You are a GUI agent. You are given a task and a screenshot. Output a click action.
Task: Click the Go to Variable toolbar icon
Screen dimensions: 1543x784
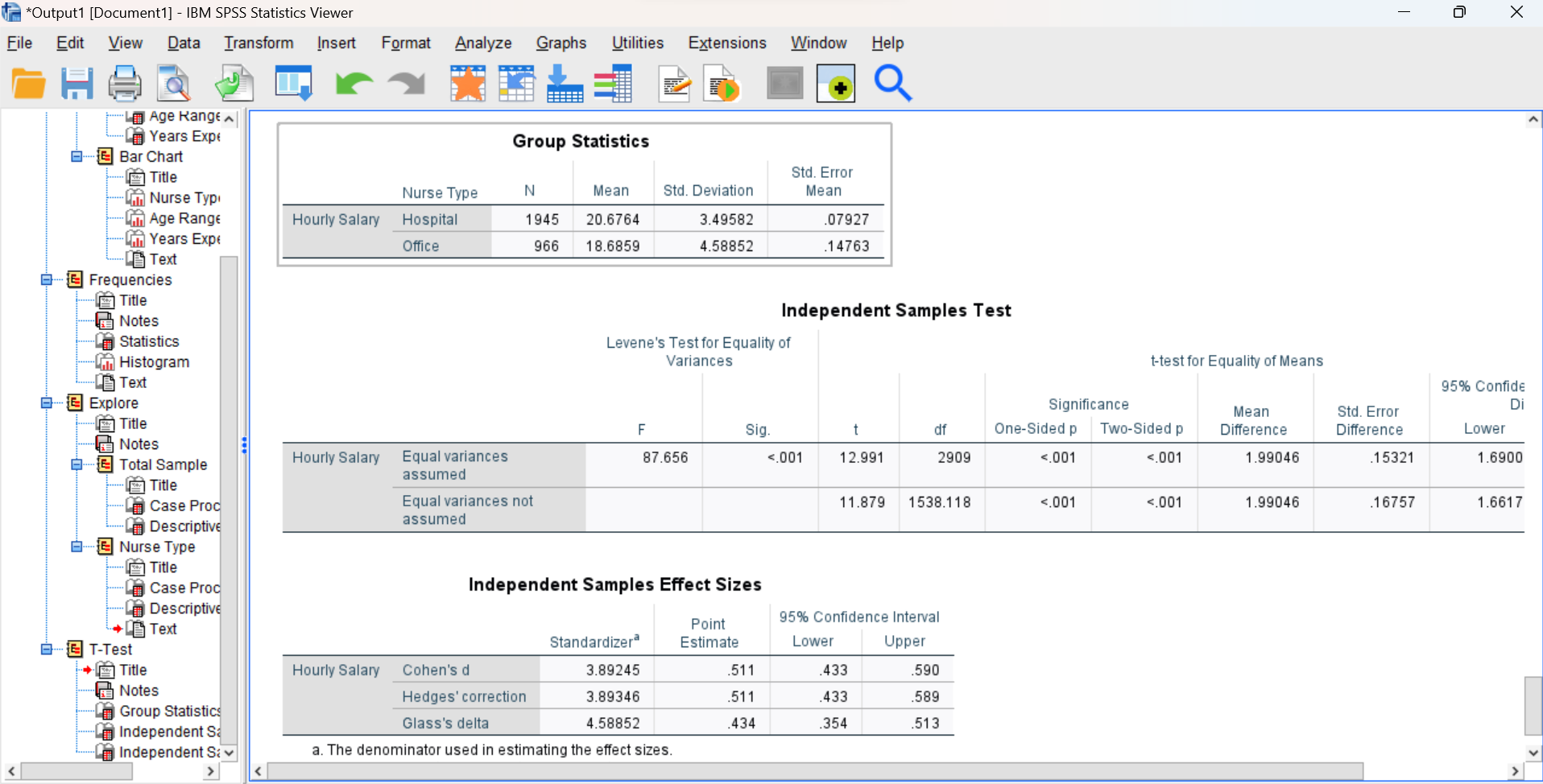coord(565,84)
